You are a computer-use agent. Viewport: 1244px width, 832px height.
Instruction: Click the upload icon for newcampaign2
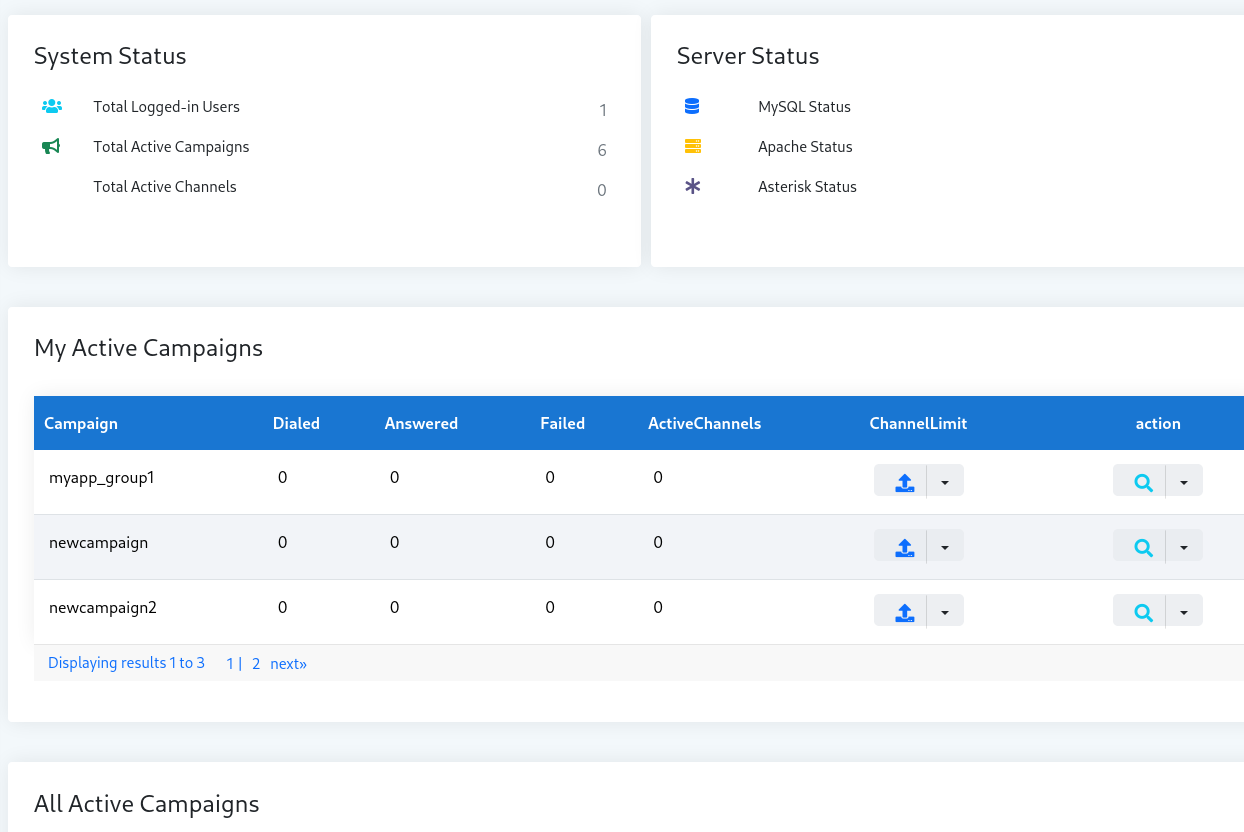tap(904, 611)
